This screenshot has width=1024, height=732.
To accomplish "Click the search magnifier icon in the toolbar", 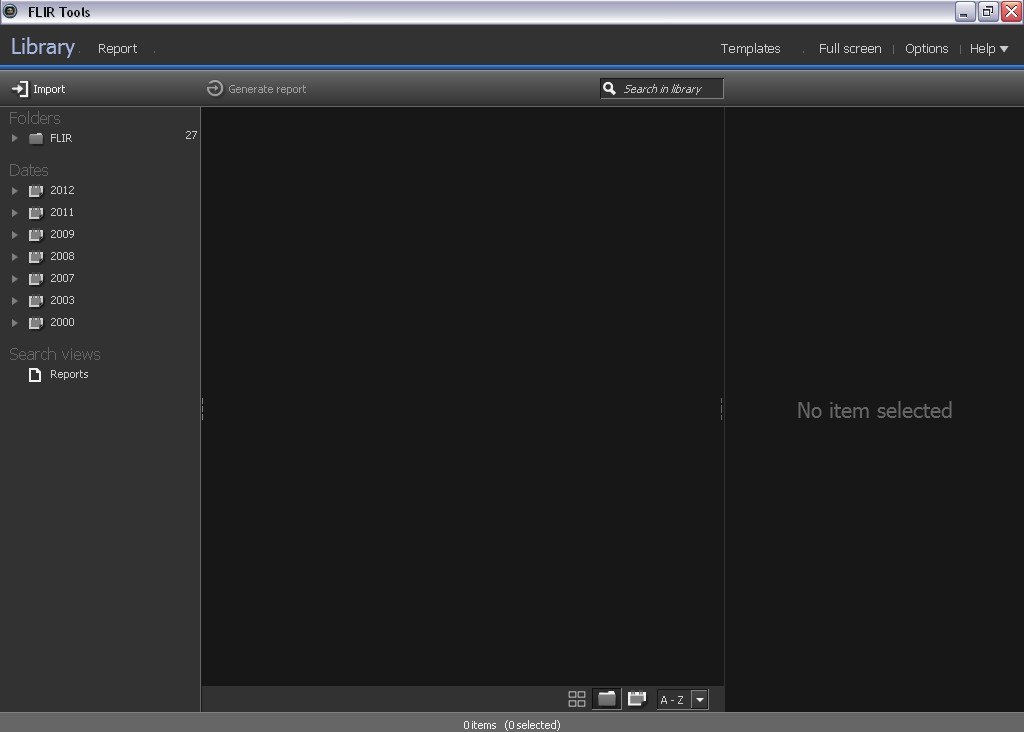I will [611, 88].
